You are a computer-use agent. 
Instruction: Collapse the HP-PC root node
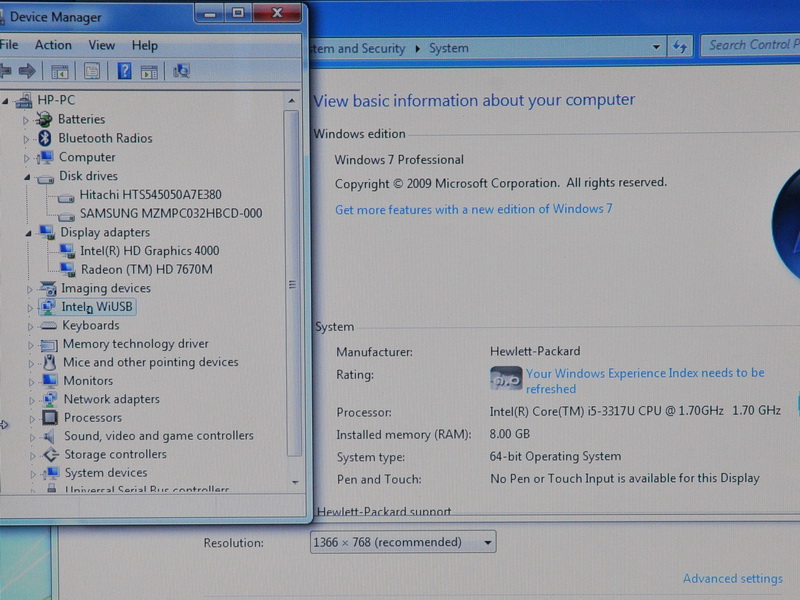pos(6,101)
